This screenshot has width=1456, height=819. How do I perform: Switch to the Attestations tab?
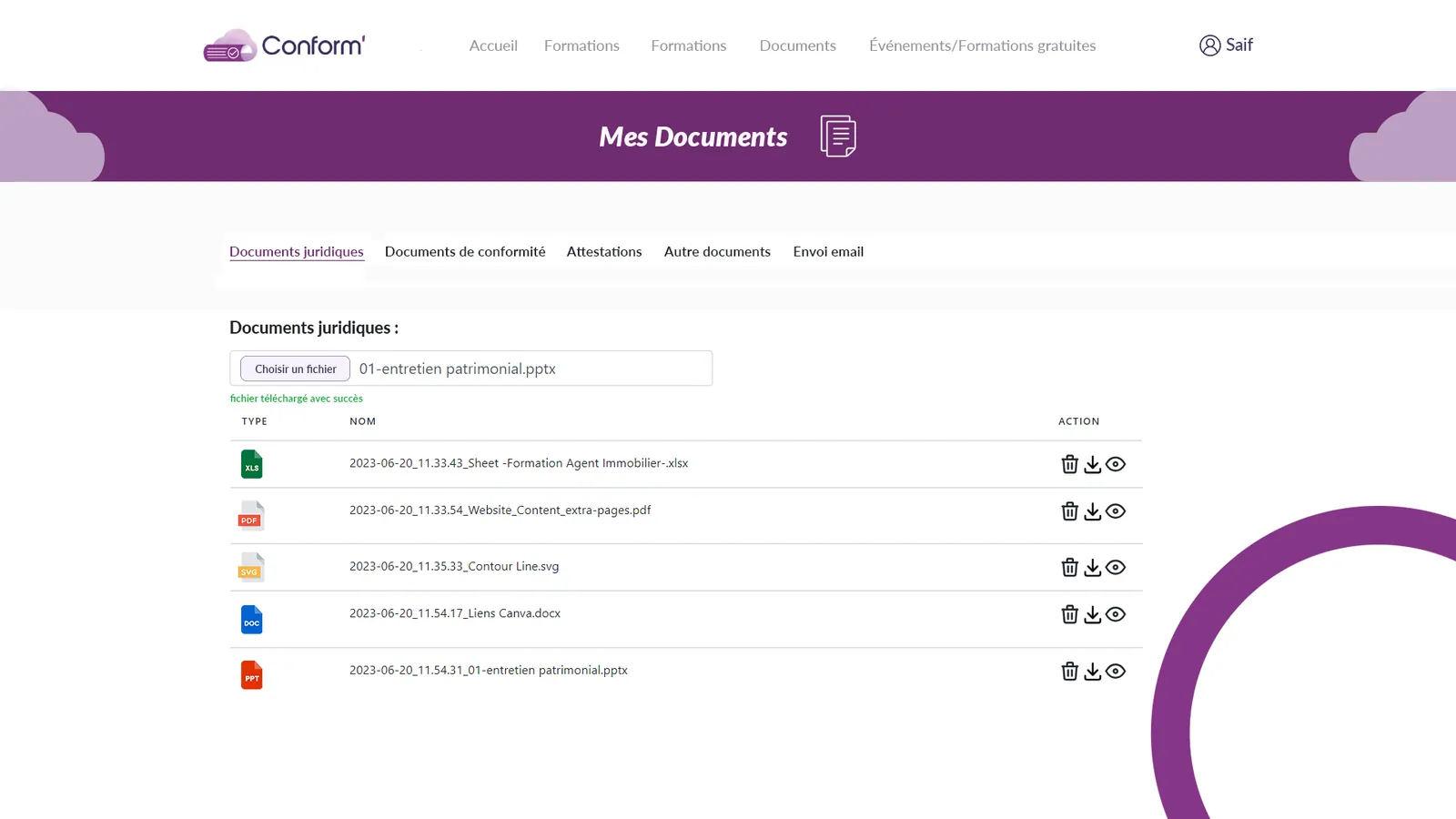pos(604,252)
